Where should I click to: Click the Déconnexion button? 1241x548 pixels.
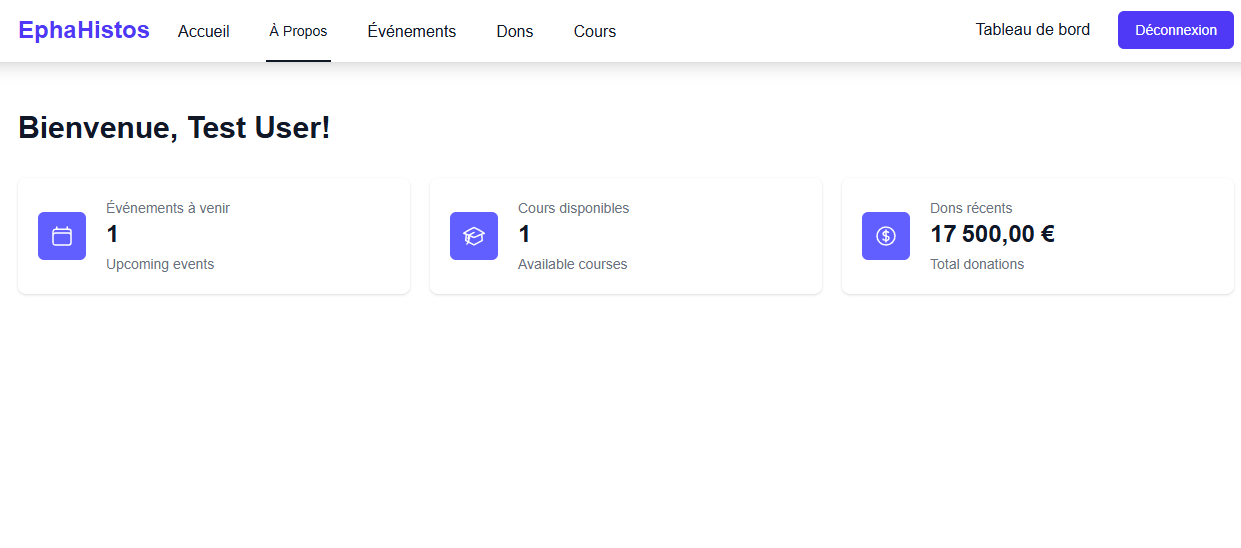(x=1176, y=30)
